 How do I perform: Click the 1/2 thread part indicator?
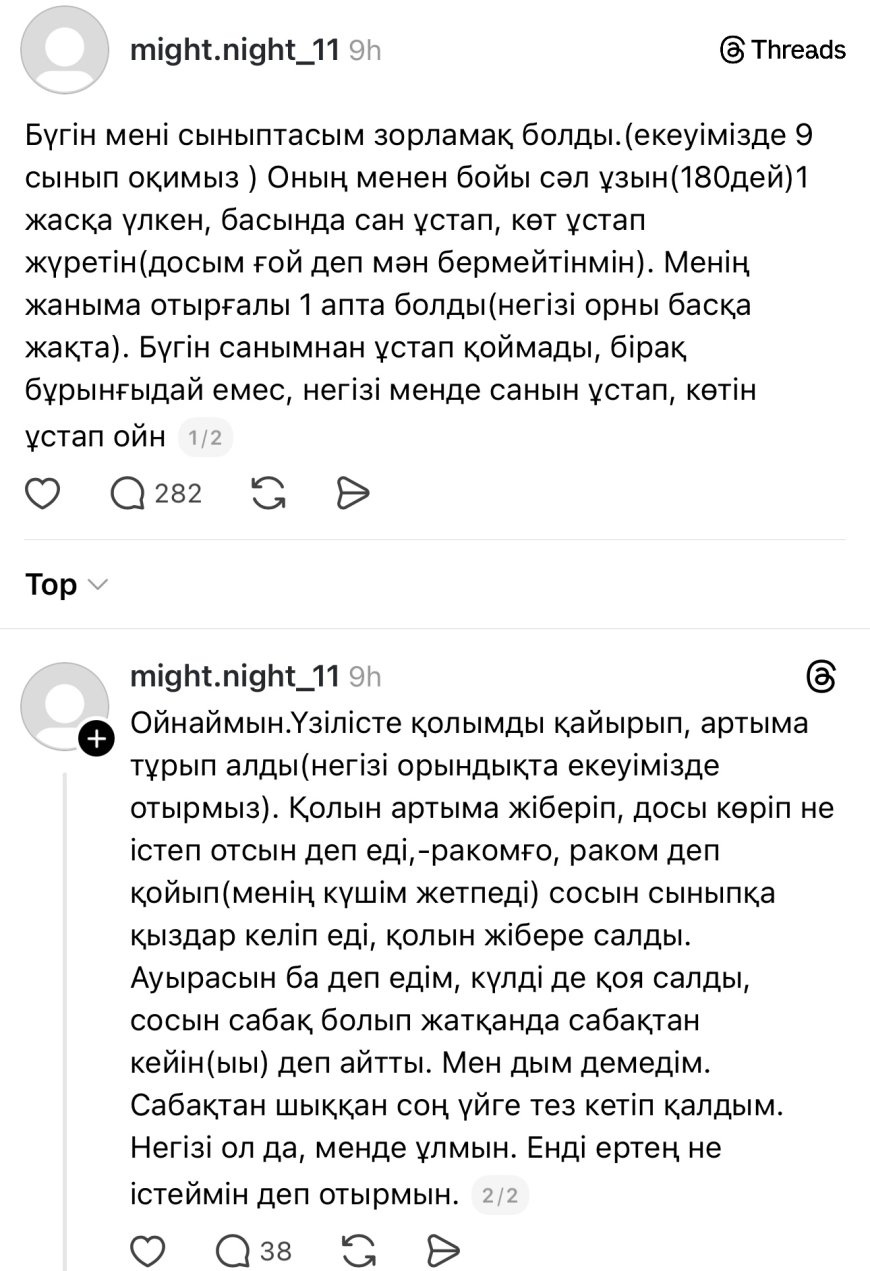(x=205, y=438)
